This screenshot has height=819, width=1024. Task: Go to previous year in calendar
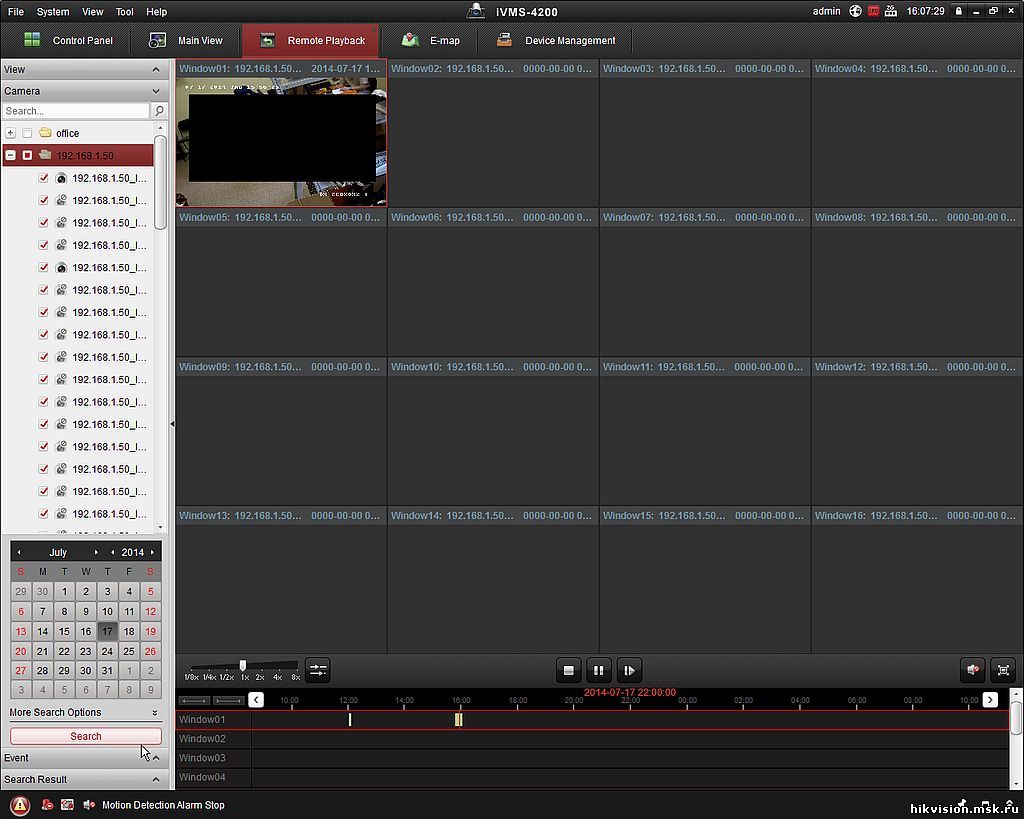(112, 553)
